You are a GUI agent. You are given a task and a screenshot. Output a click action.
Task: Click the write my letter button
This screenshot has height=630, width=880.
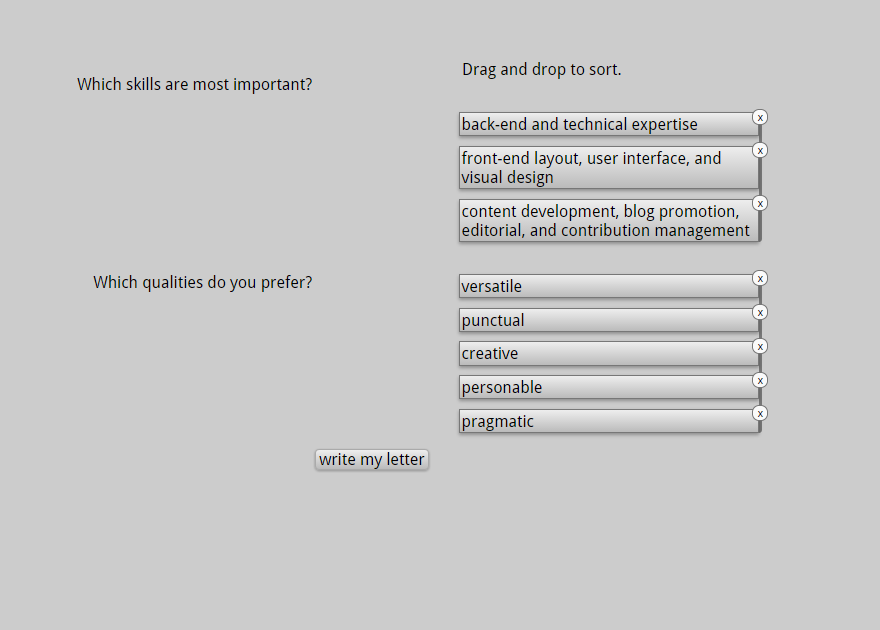point(372,459)
